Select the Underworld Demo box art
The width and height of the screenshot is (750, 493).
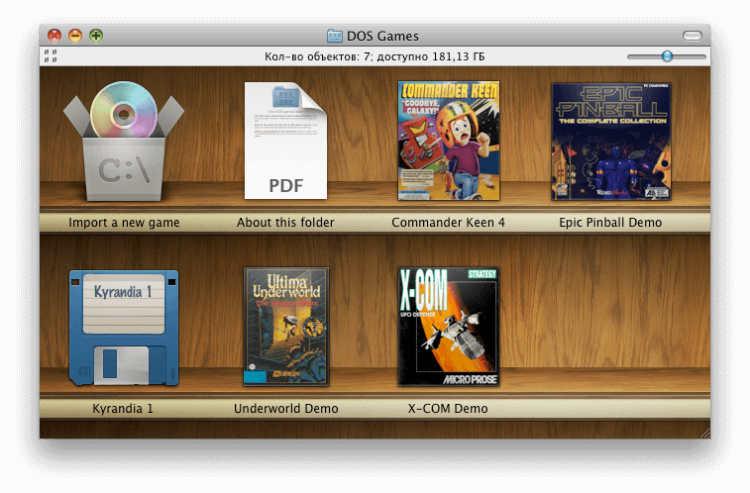click(286, 327)
